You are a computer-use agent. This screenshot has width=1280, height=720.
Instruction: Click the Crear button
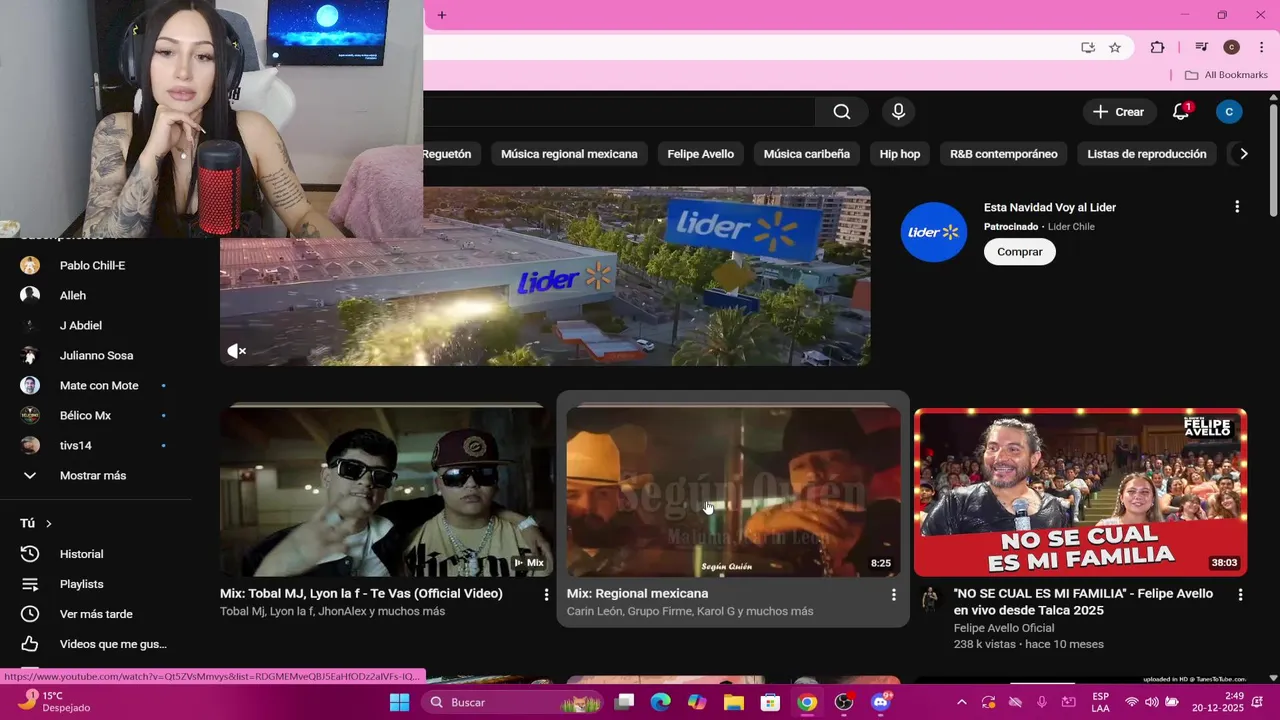(1119, 112)
